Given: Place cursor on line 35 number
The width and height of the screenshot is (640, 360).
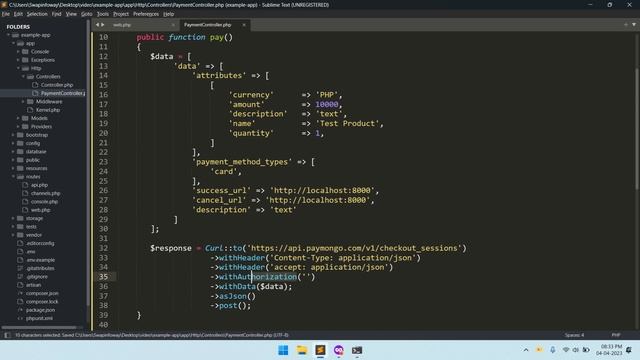Looking at the screenshot, I should [103, 277].
